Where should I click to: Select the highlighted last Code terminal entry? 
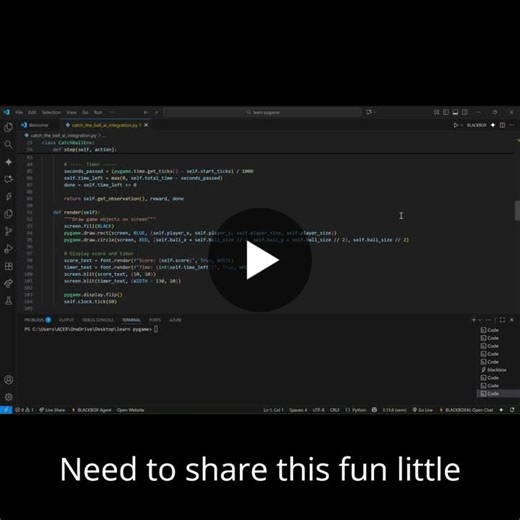tap(498, 394)
